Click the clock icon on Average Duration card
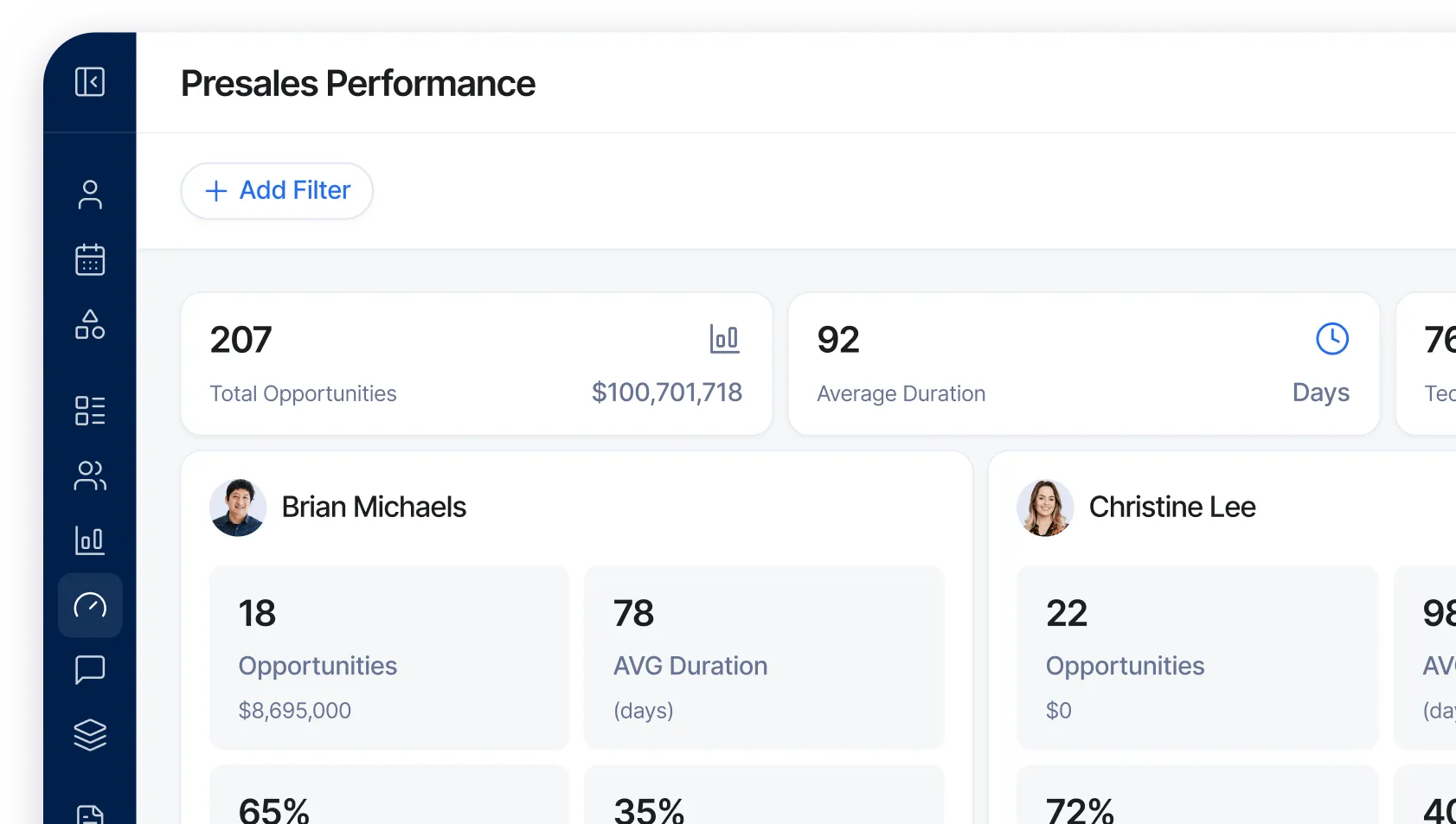 point(1331,339)
